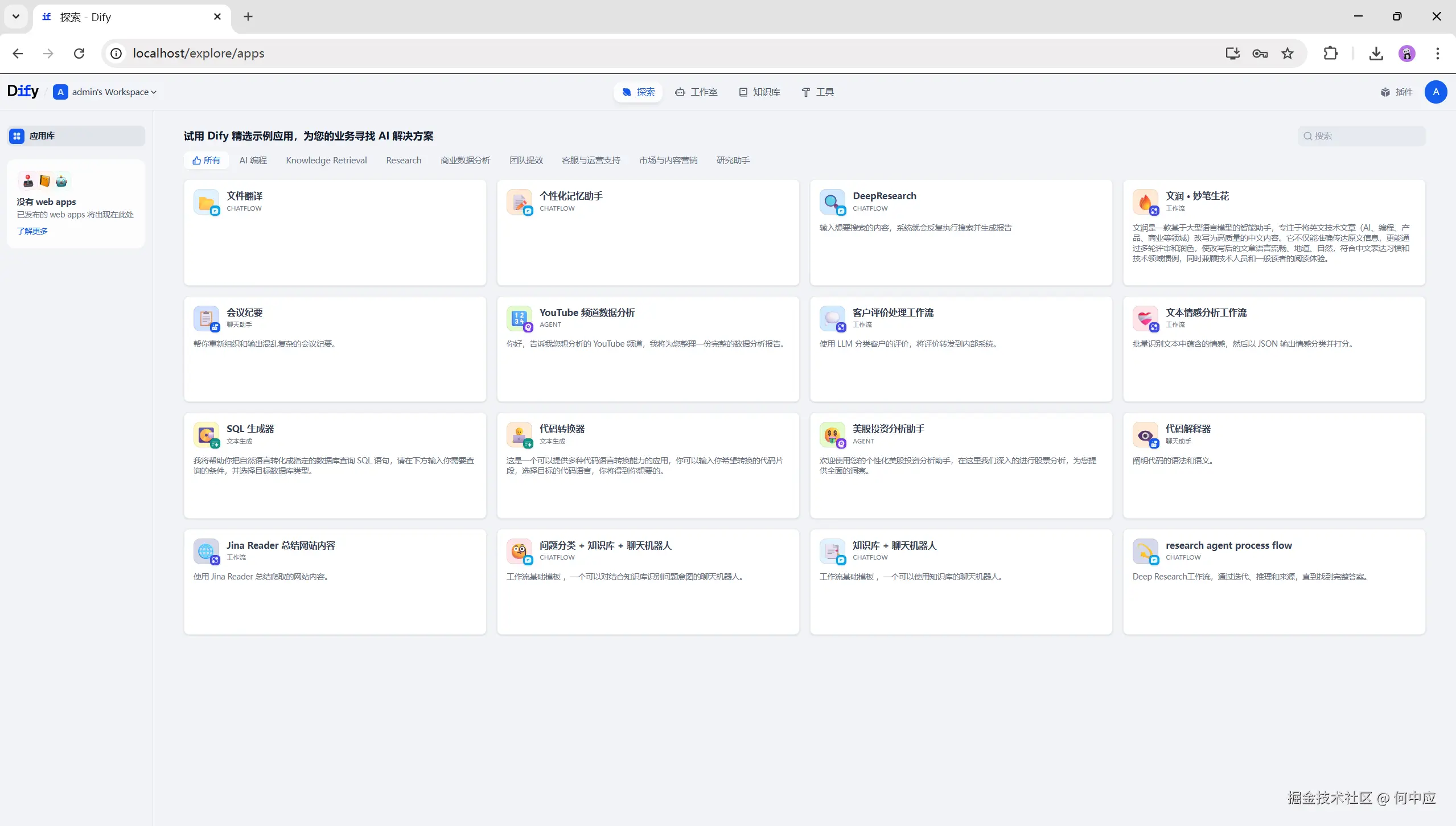Bookmark page with the star icon
The image size is (1456, 826).
pos(1287,54)
